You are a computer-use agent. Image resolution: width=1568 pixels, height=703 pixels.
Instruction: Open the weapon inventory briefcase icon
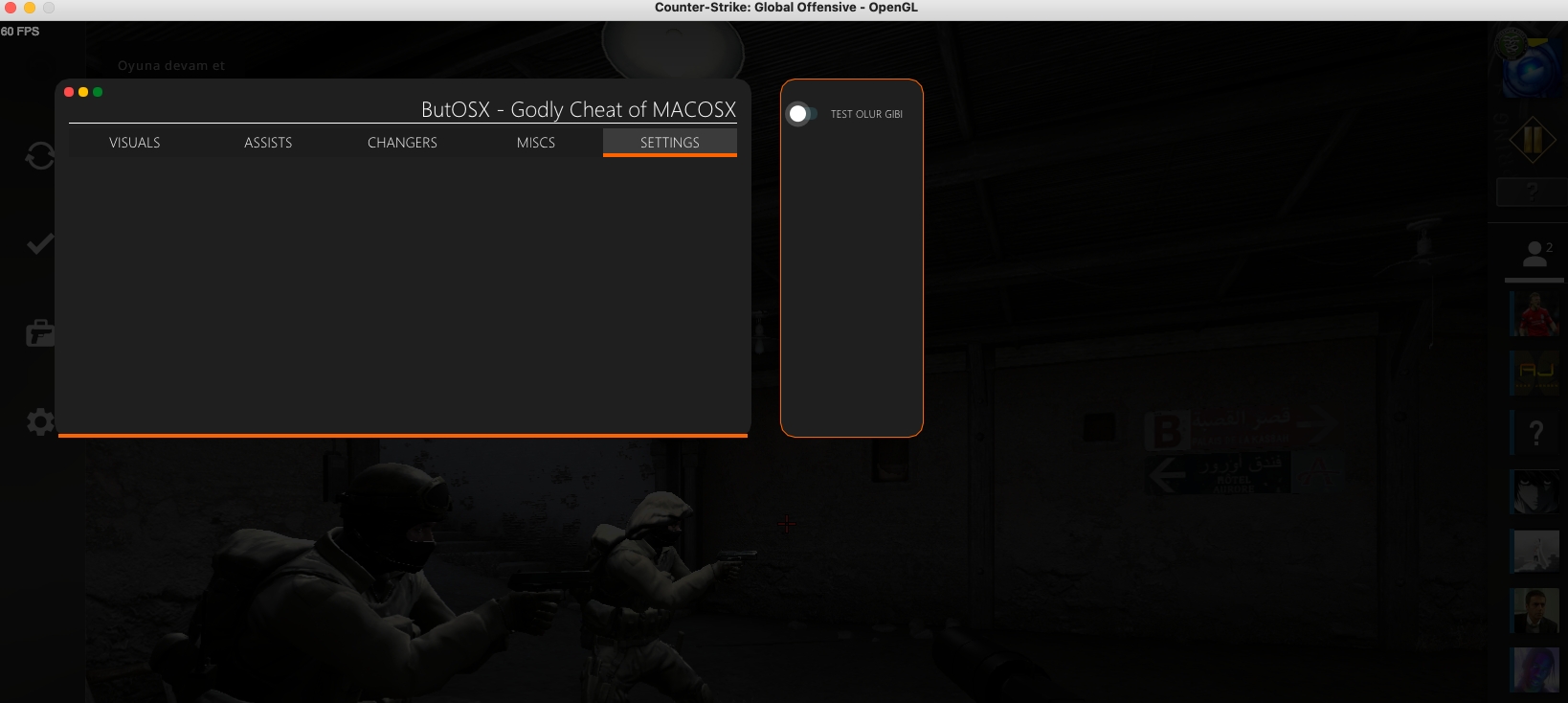coord(39,333)
